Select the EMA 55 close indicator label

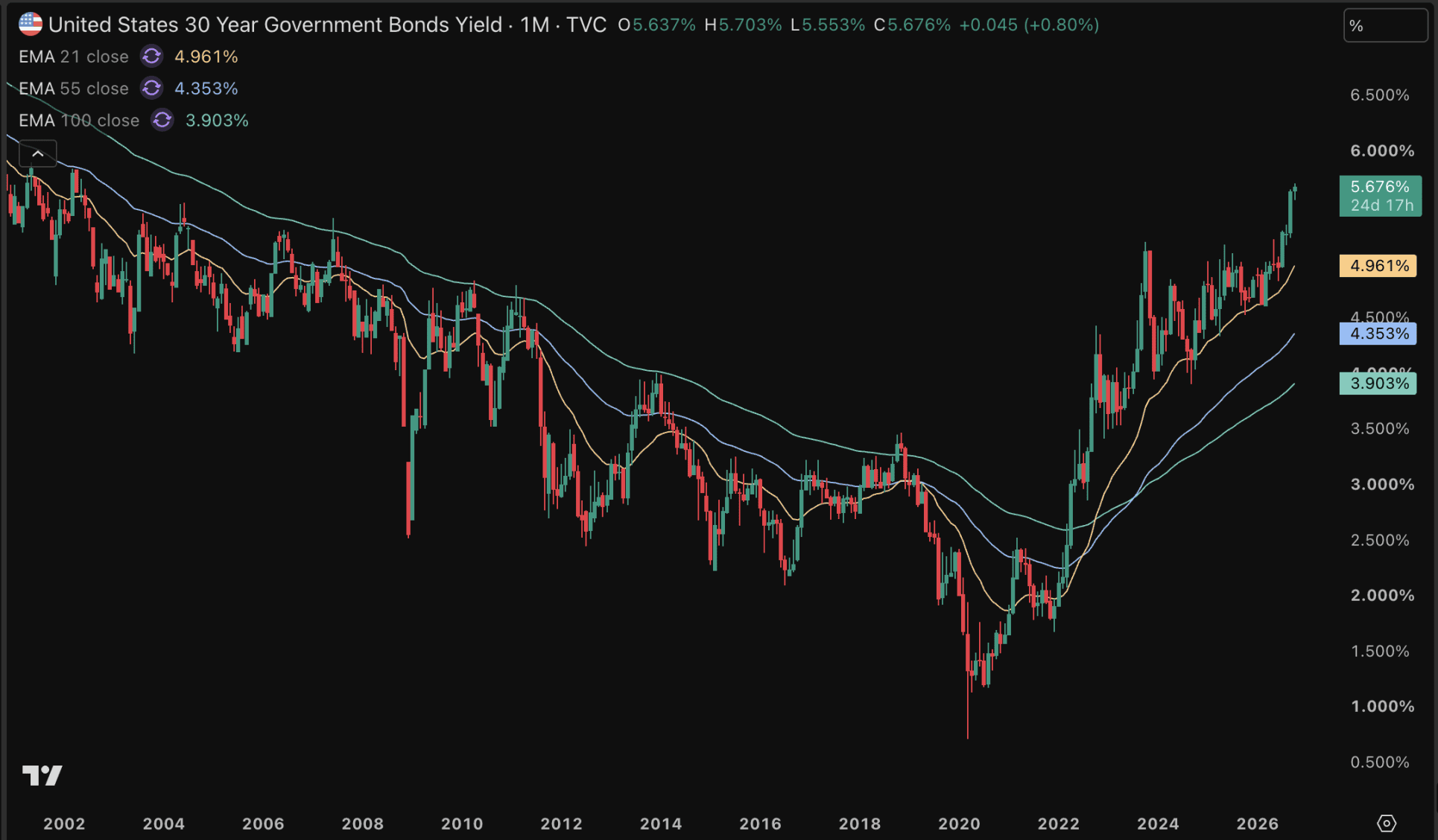(x=74, y=89)
